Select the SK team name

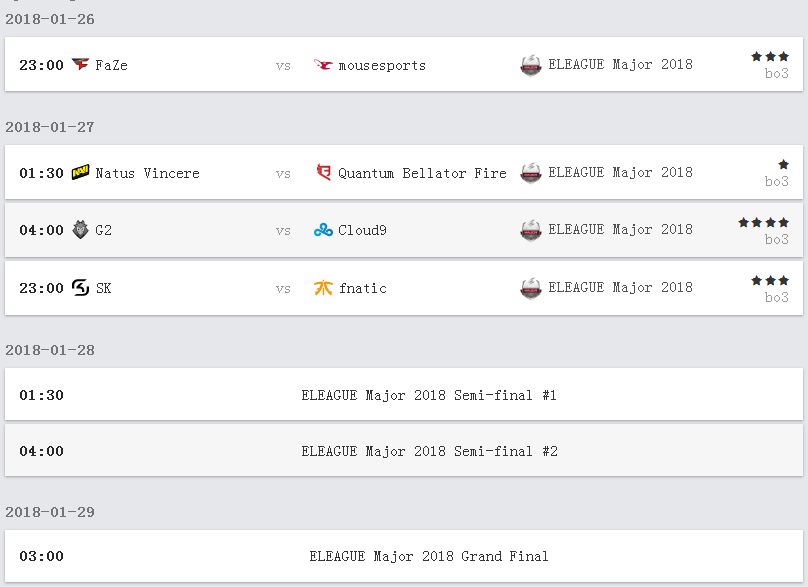104,288
